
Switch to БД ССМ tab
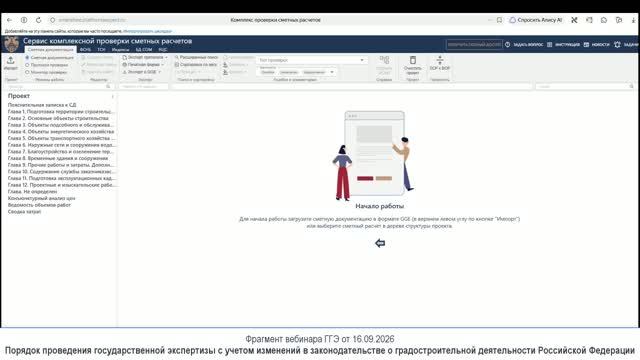[x=144, y=49]
